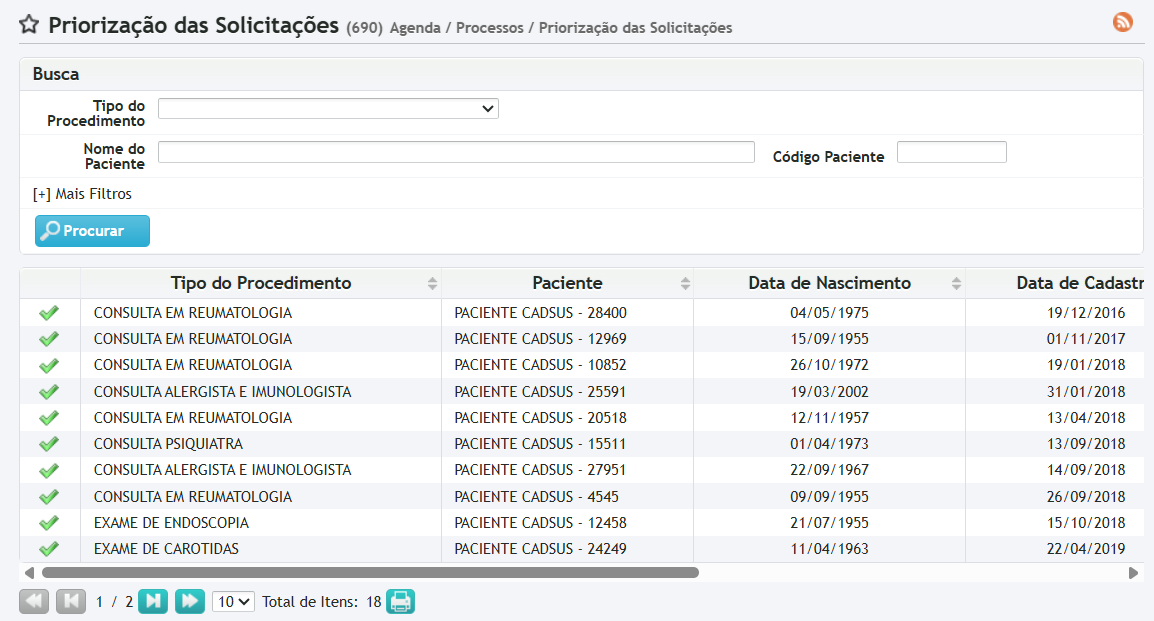The image size is (1154, 621).
Task: Click the first page navigation button
Action: point(34,601)
